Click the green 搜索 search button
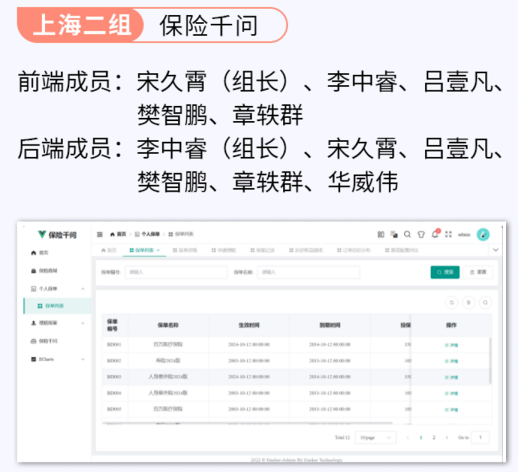This screenshot has width=518, height=473. coord(445,272)
